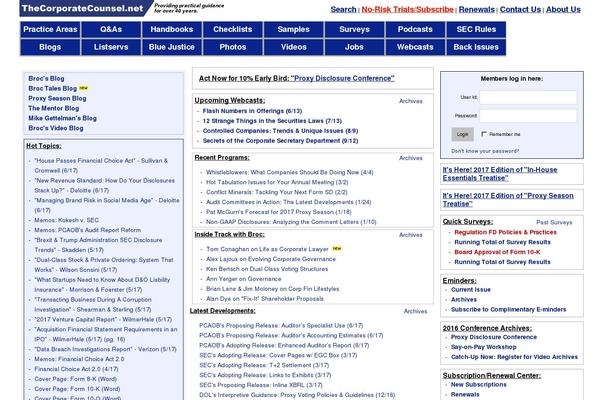600x400 pixels.
Task: Go to SEC Rules page
Action: [476, 29]
